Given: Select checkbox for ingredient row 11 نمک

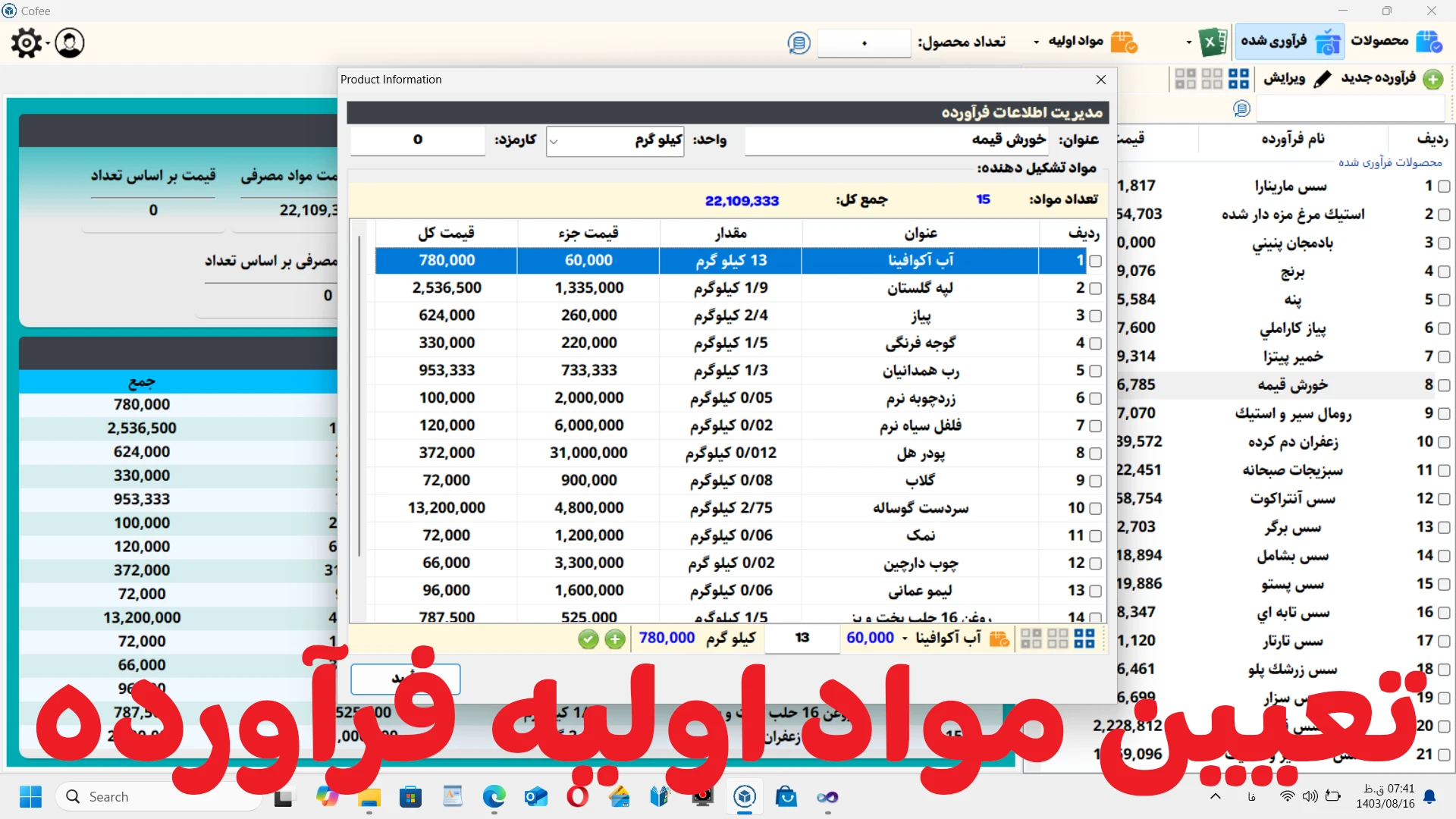Looking at the screenshot, I should point(1095,536).
